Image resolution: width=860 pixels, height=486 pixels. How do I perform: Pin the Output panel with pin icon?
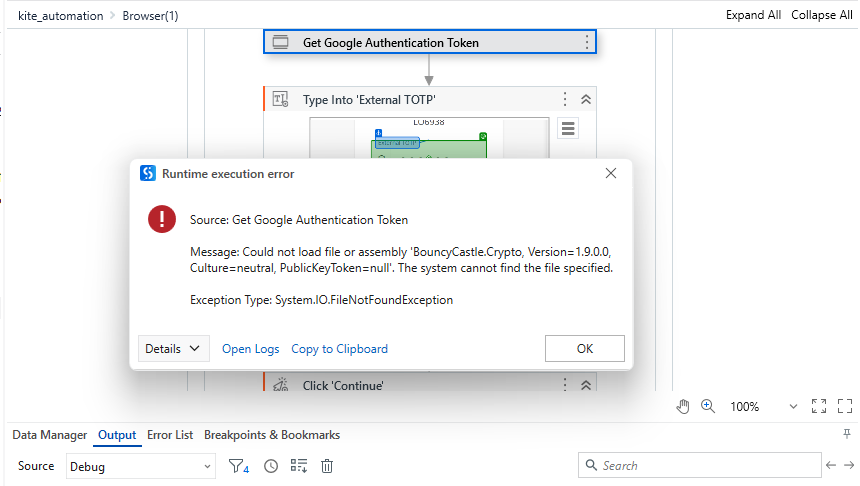point(847,434)
